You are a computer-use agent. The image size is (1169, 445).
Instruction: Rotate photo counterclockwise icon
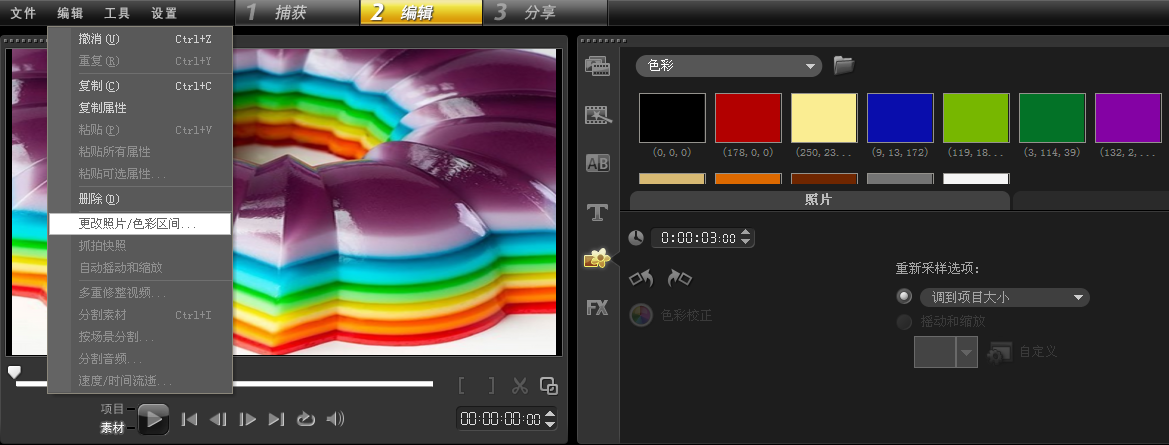[x=641, y=279]
